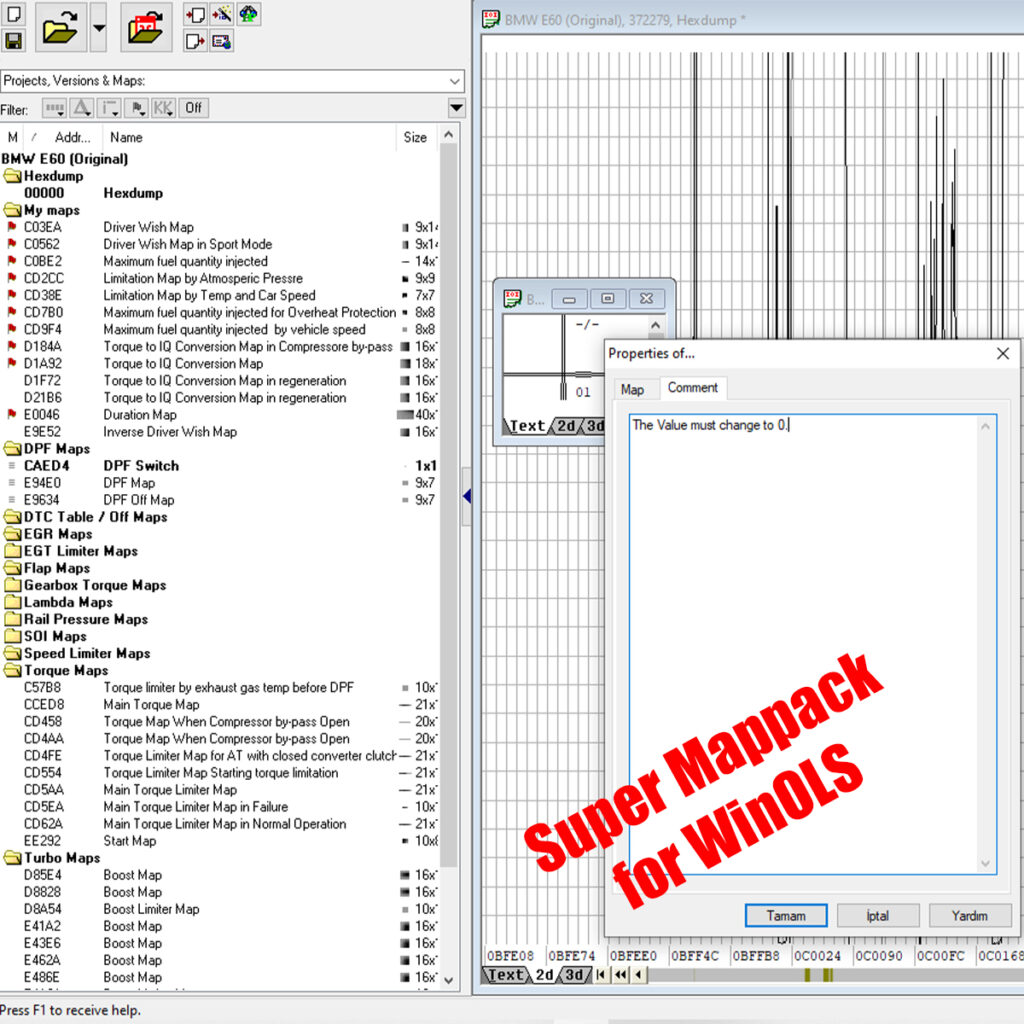Viewport: 1024px width, 1024px height.
Task: Select the map size filter icon
Action: click(54, 108)
